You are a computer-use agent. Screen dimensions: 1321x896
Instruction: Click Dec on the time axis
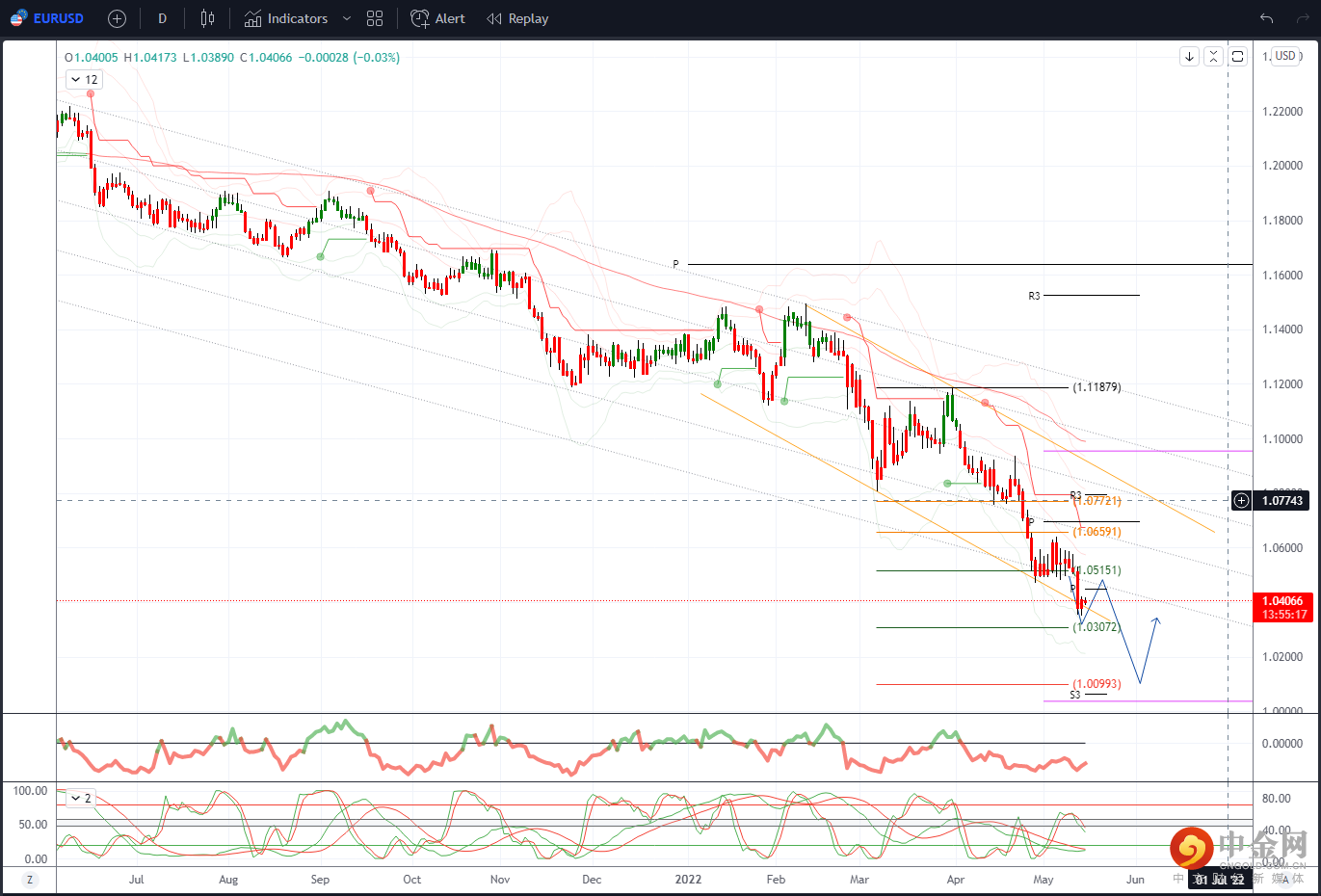(592, 880)
